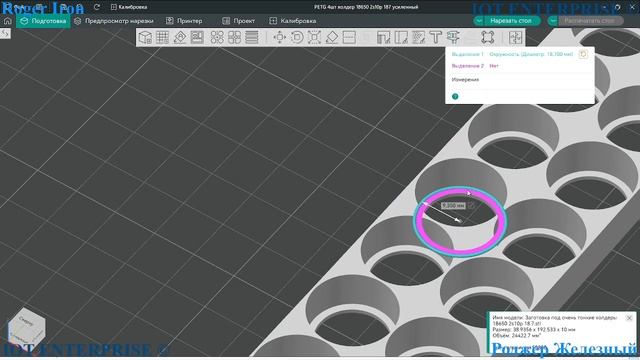Activate the Scale tool
The image size is (640, 360).
coord(314,37)
